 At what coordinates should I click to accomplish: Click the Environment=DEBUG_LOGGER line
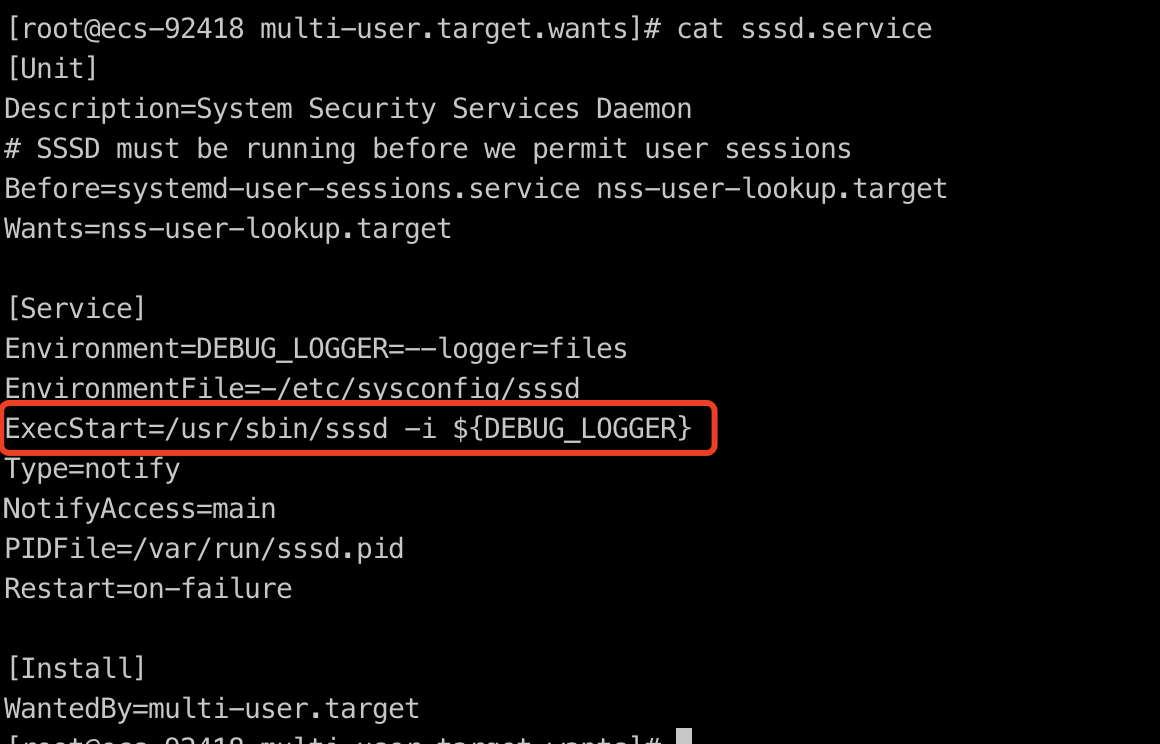(x=316, y=348)
